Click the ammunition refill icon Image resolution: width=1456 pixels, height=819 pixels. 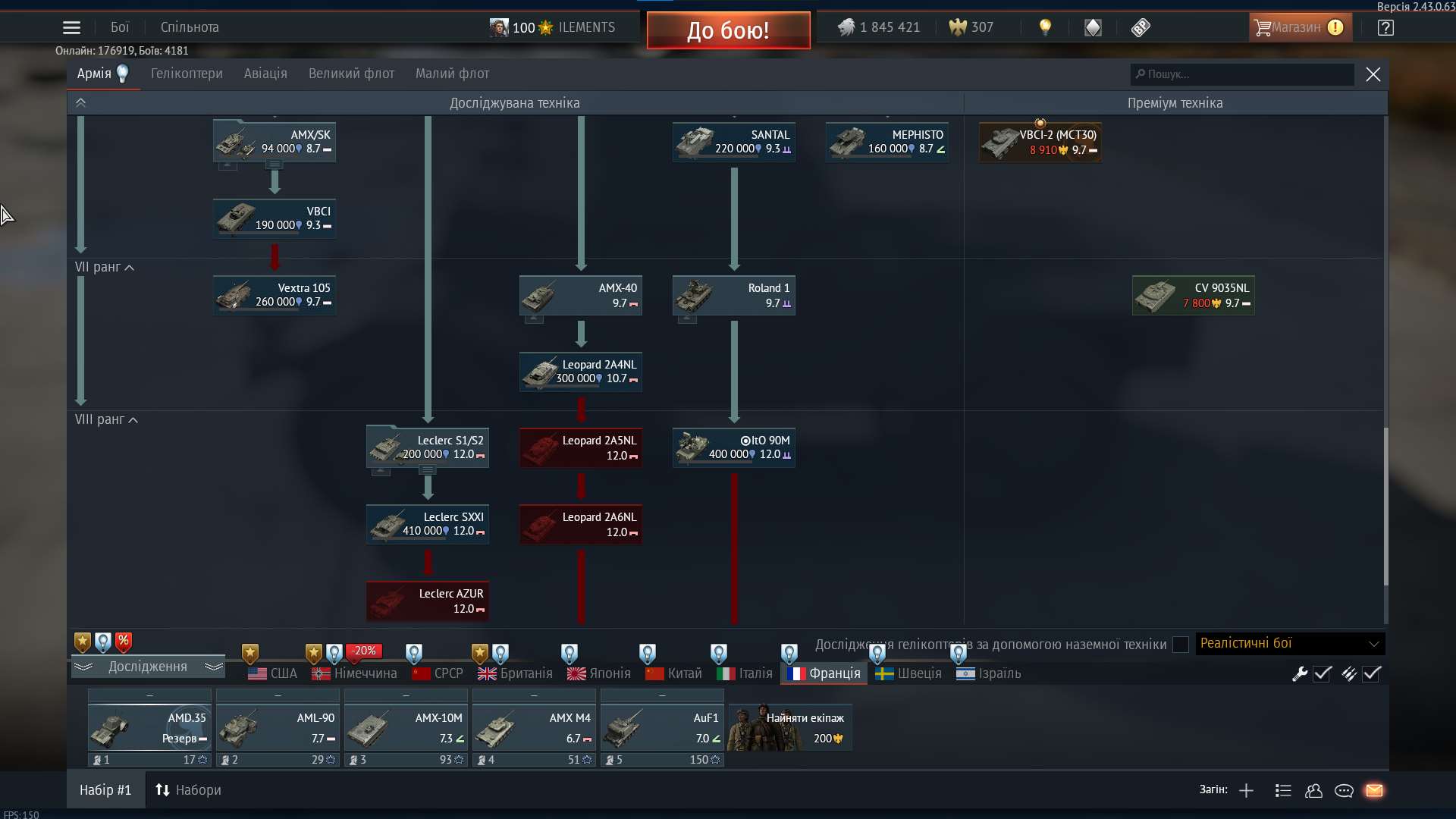point(1349,673)
